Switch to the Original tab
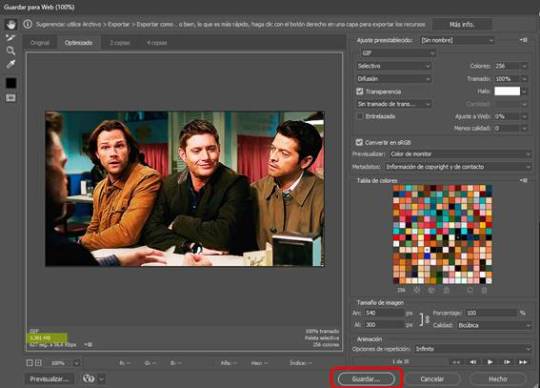This screenshot has height=388, width=540. 40,43
